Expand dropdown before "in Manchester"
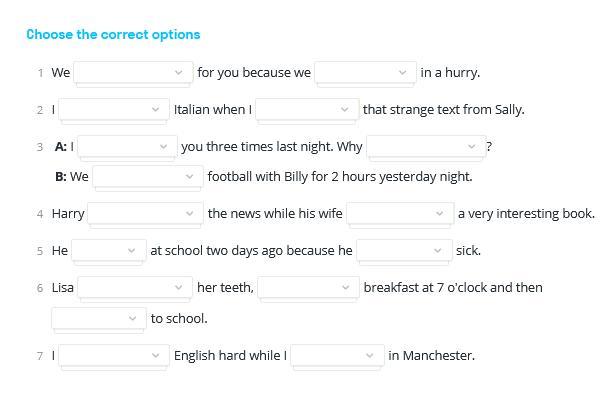607x407 pixels. [338, 355]
